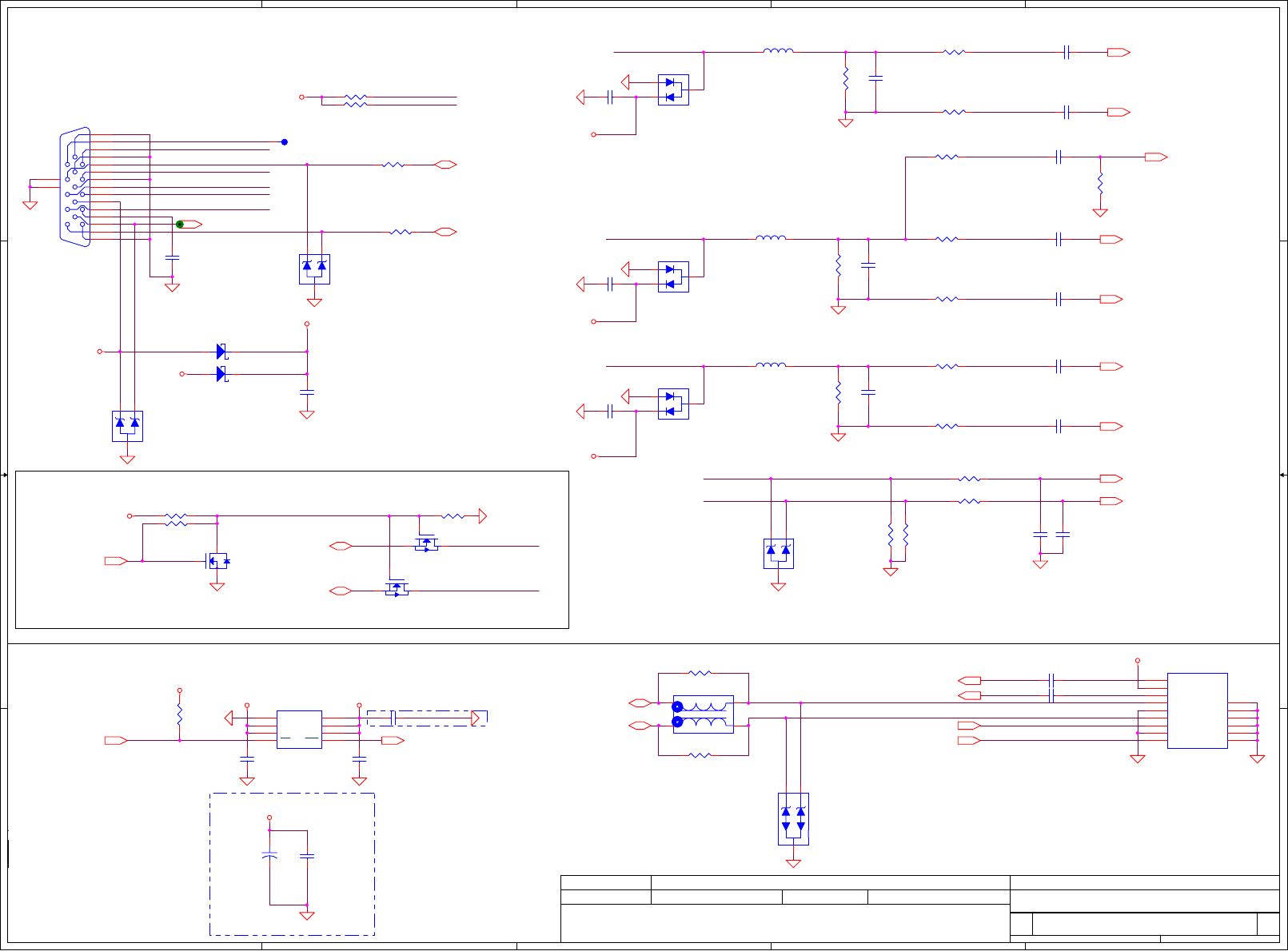Select resistor above the common-mode choke

(x=700, y=673)
